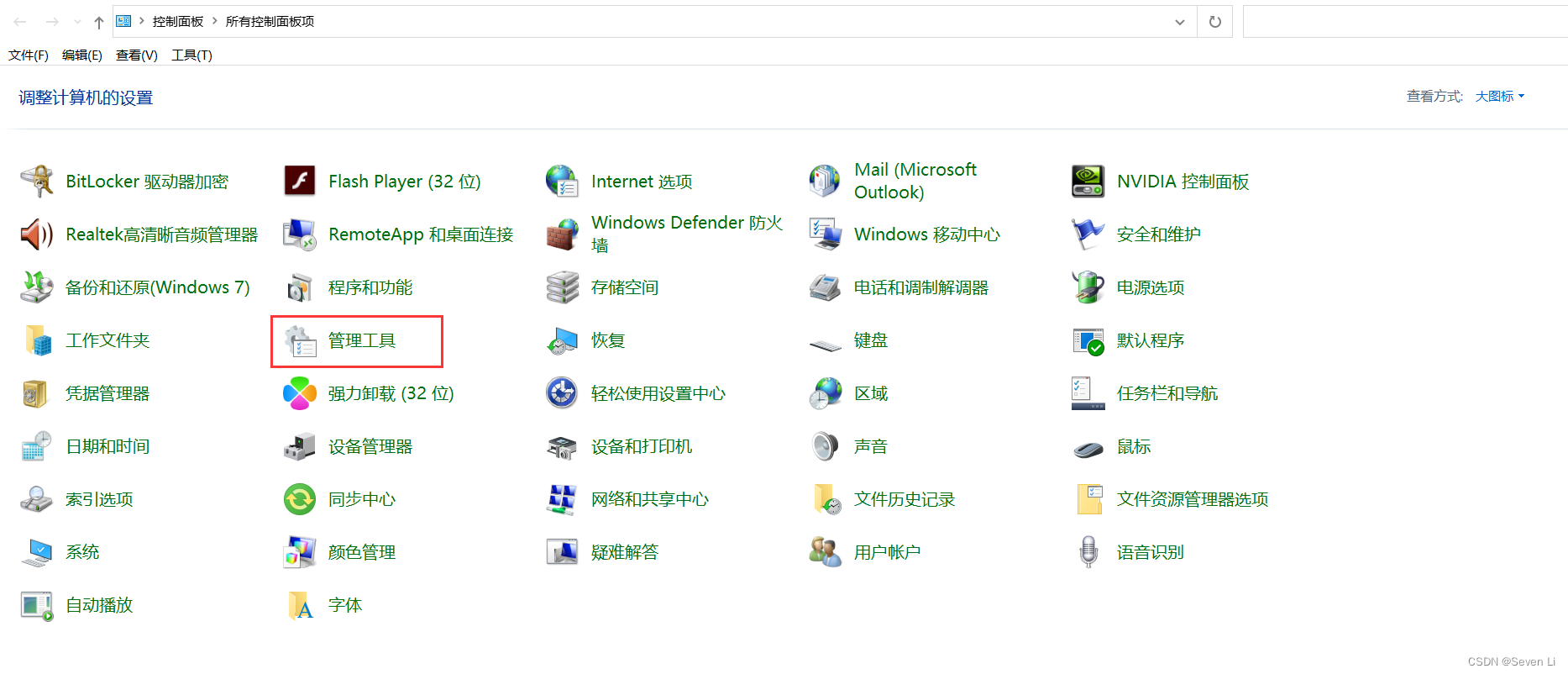1568x674 pixels.
Task: Open the 程序和功能 icon
Action: click(300, 287)
